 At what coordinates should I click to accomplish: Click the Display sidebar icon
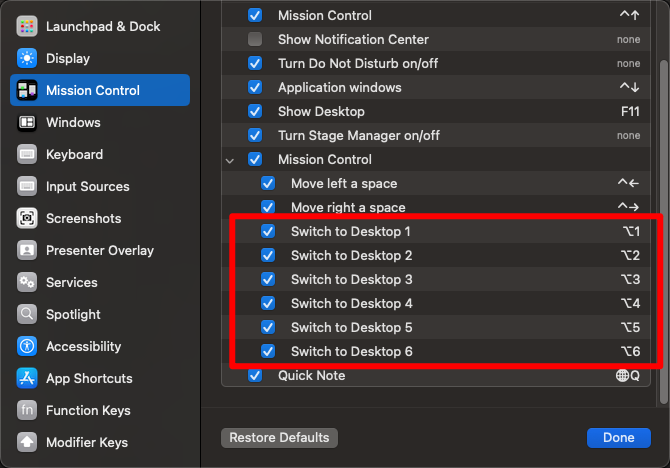pos(27,58)
